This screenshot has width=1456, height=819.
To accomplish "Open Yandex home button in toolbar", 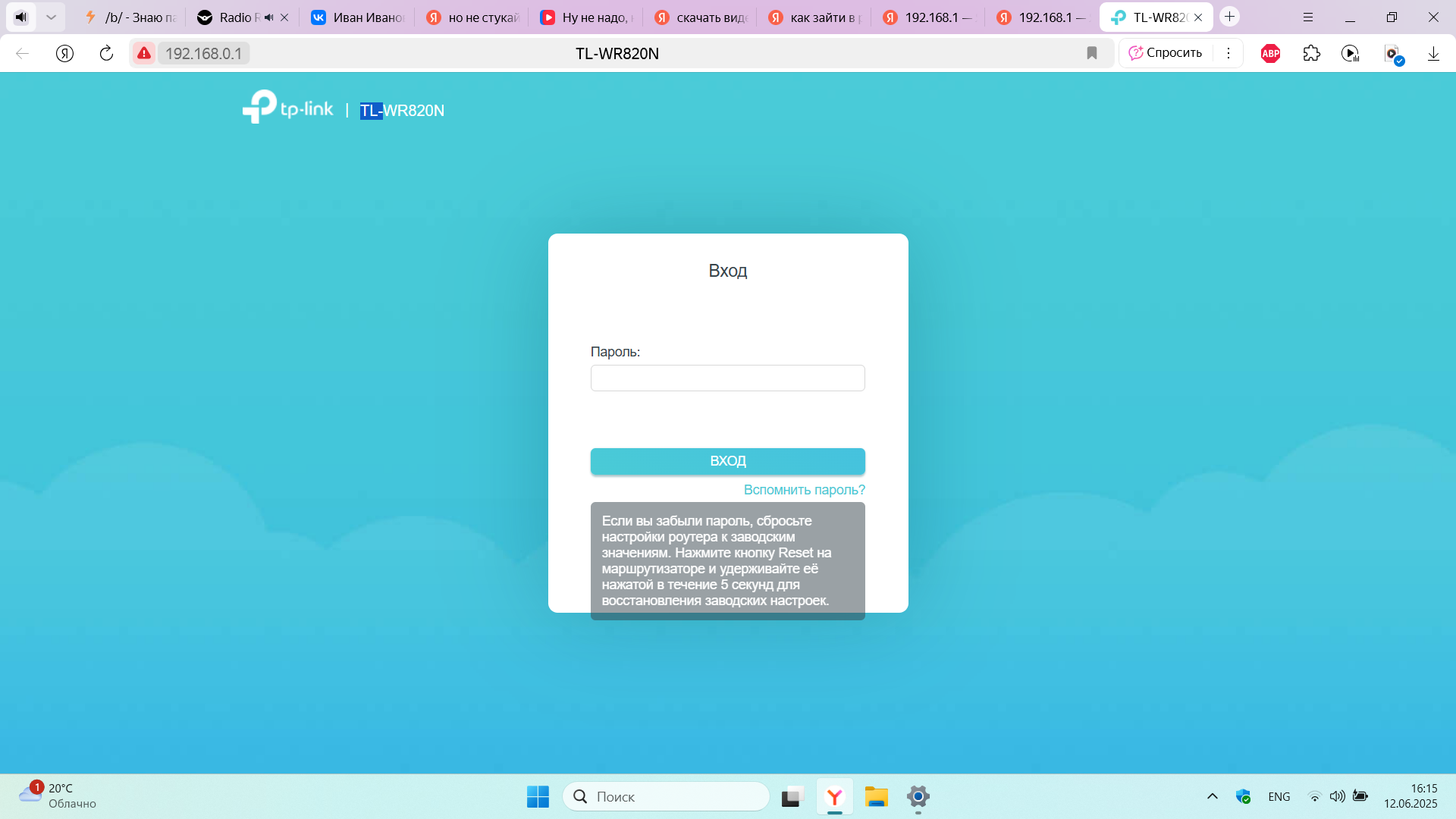I will [x=64, y=53].
